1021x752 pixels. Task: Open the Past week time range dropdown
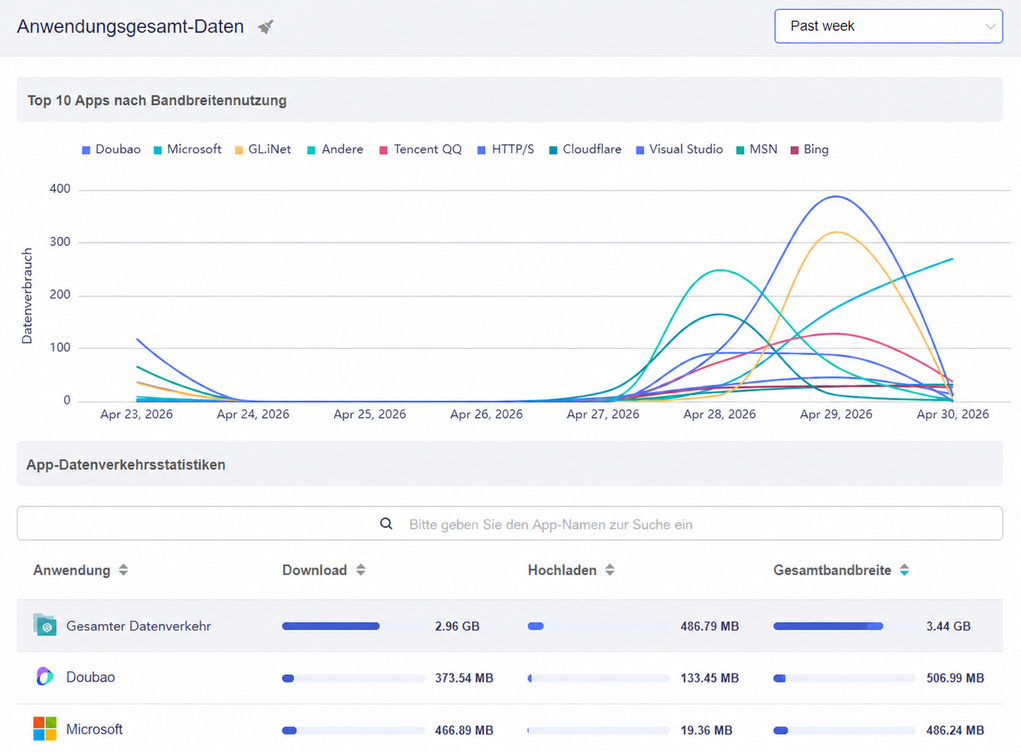(x=888, y=26)
